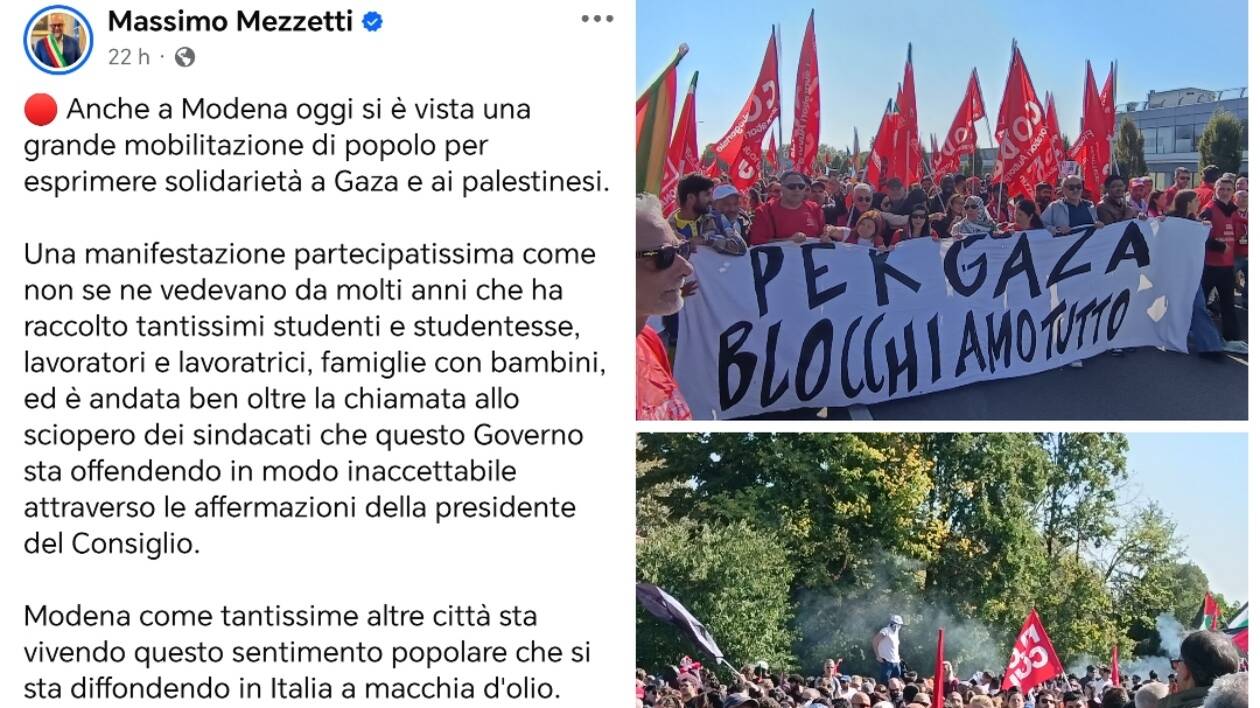
Task: Open the top photo with red flags
Action: [x=942, y=210]
